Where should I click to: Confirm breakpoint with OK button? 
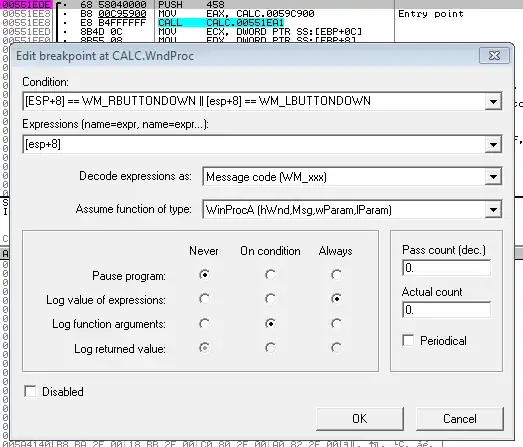coord(360,419)
